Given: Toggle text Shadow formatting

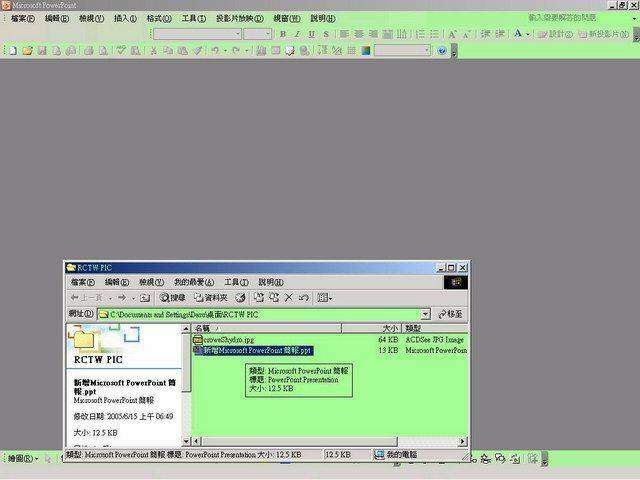Looking at the screenshot, I should pyautogui.click(x=326, y=34).
